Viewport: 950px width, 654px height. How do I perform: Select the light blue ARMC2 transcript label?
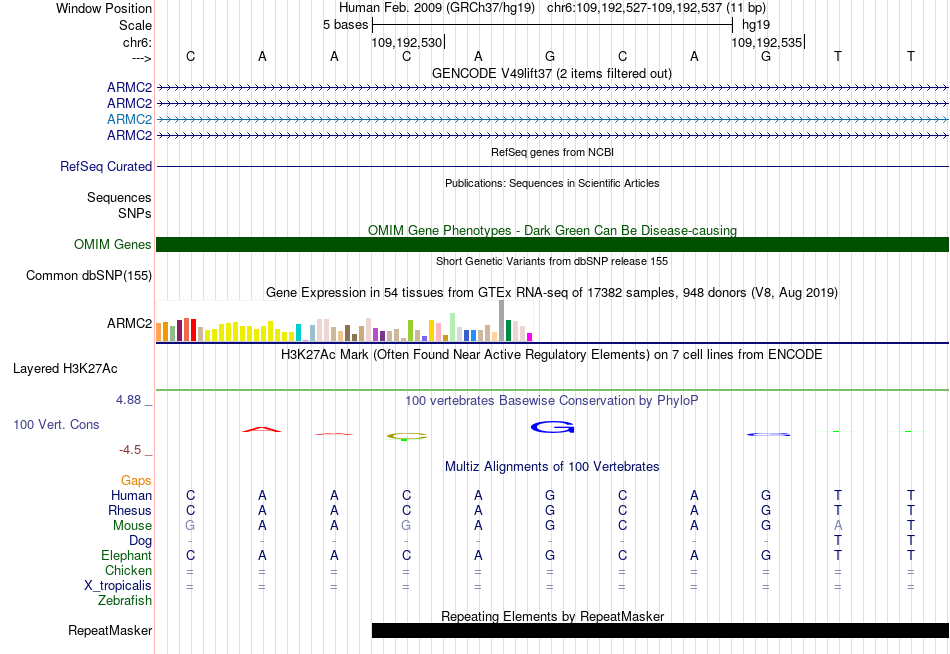pos(129,119)
